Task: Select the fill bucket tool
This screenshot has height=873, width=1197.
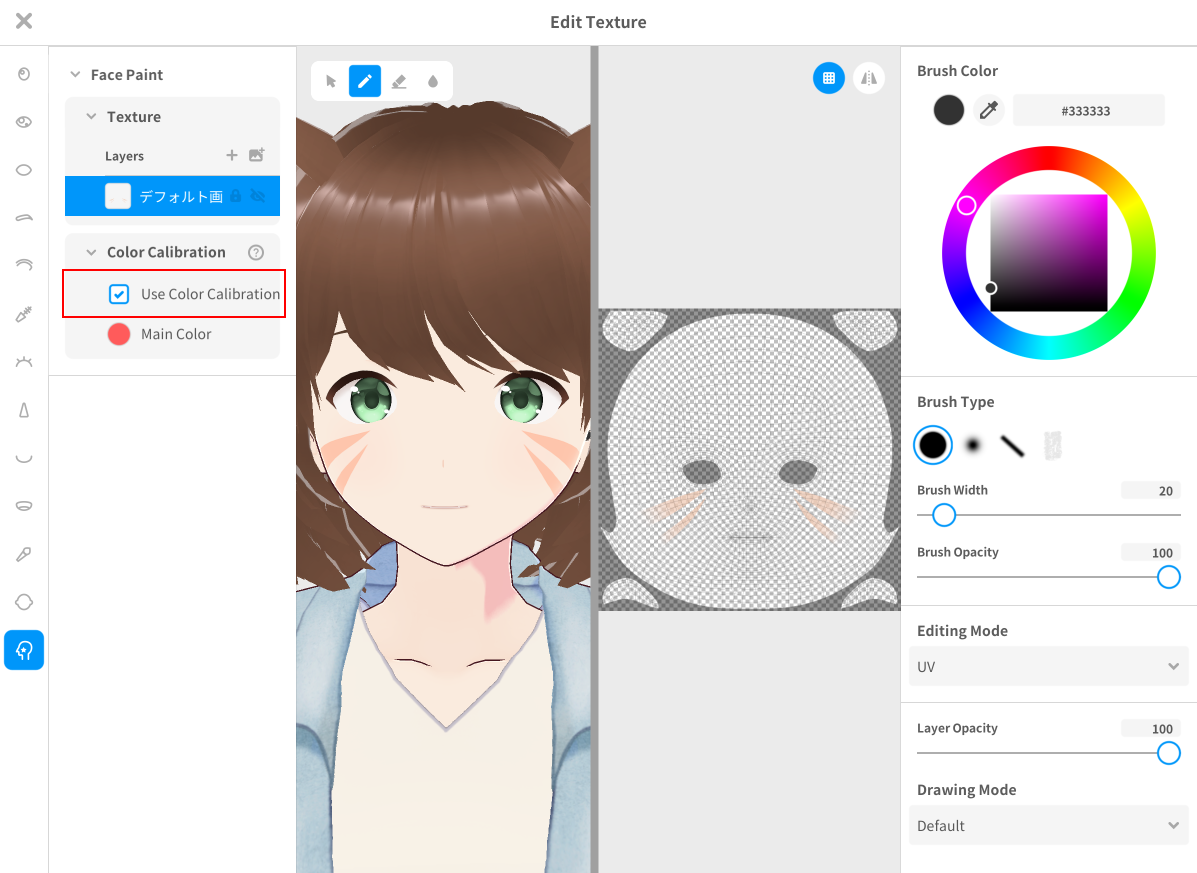Action: [x=433, y=81]
